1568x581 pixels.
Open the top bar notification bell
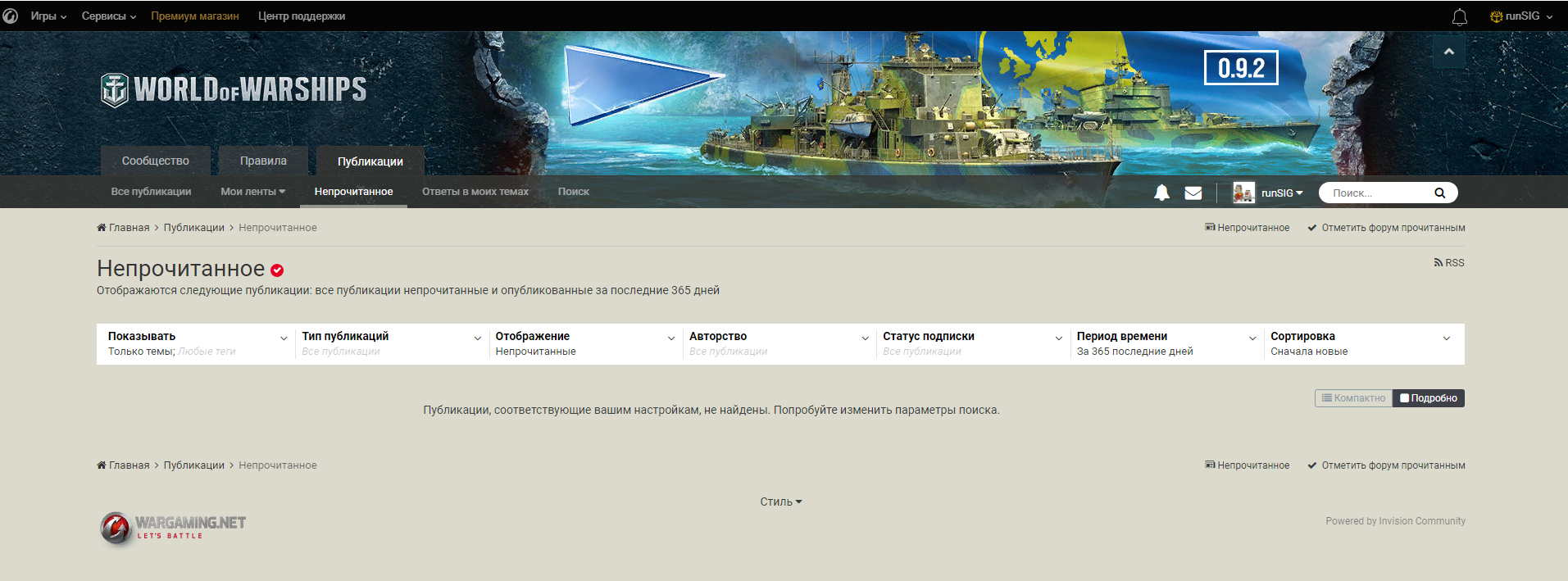pyautogui.click(x=1459, y=16)
